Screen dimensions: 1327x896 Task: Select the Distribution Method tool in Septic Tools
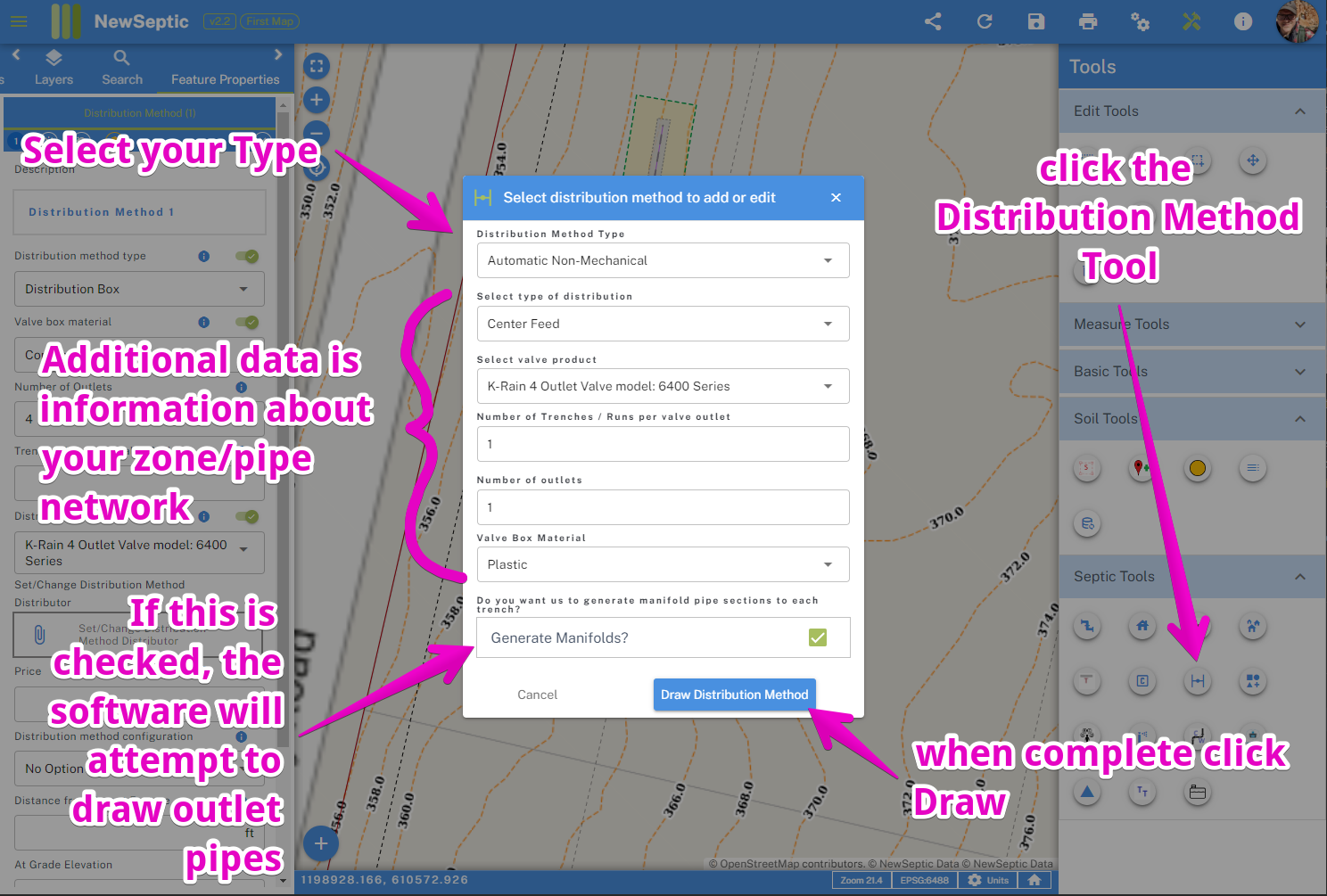pyautogui.click(x=1197, y=681)
